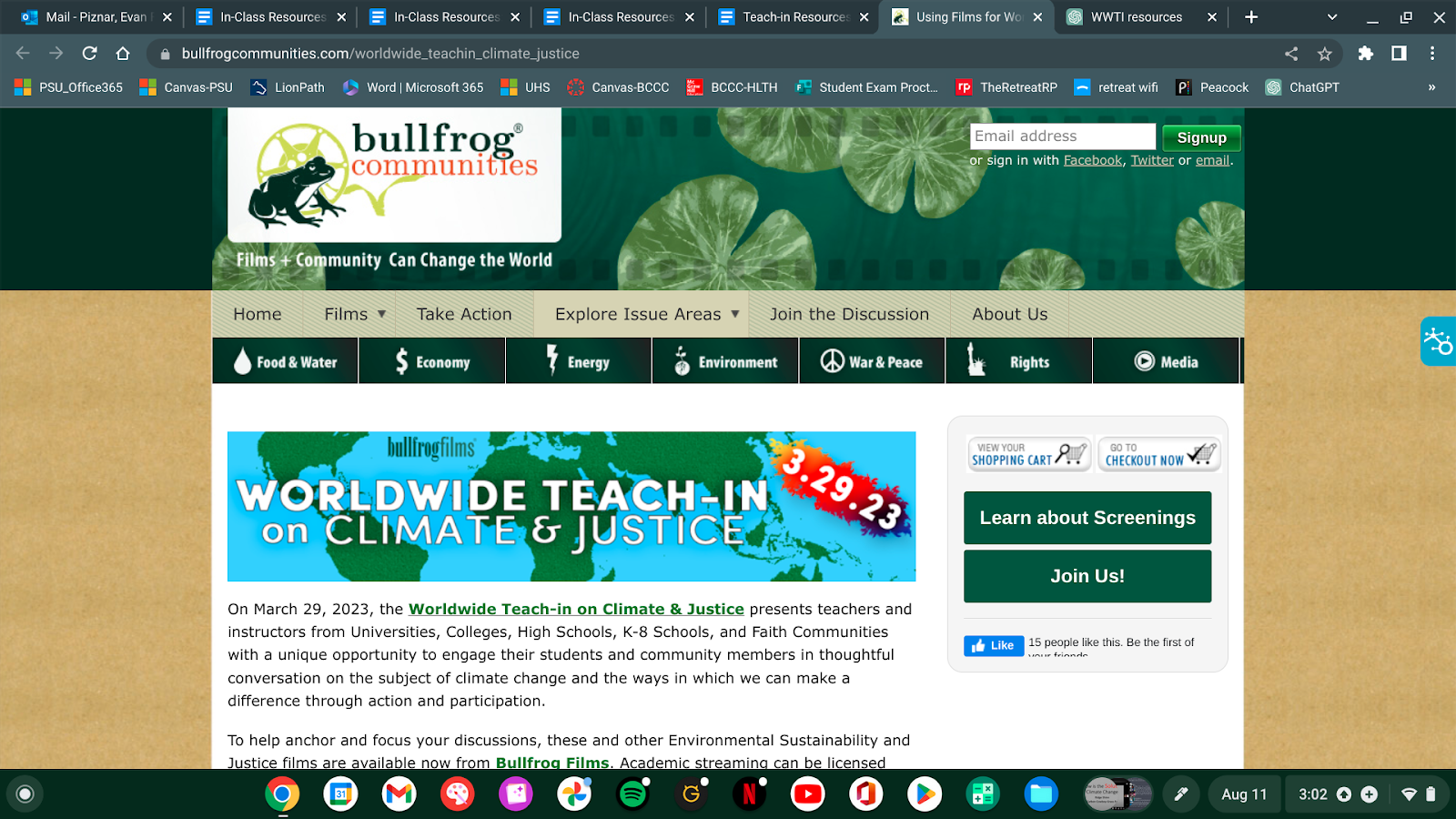Select the War & Peace issue area
Screen dimensions: 1456x819
(x=872, y=361)
